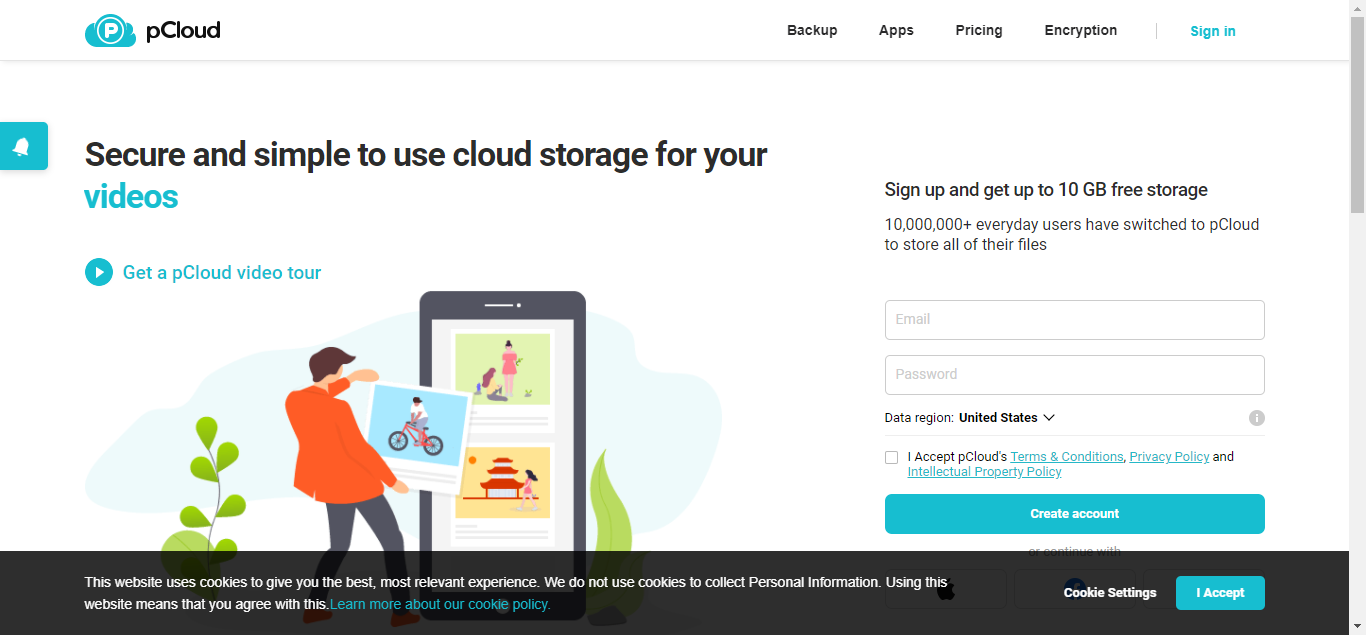Open the Backup menu item

pos(812,30)
